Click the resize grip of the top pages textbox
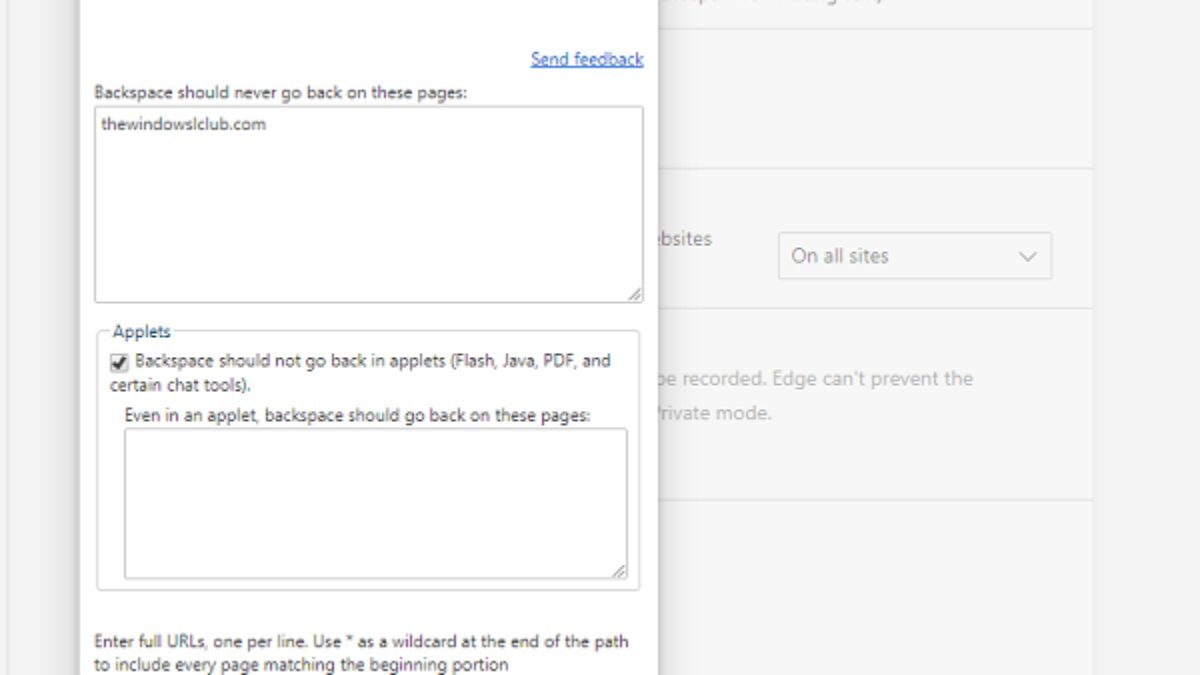This screenshot has width=1200, height=675. [x=634, y=293]
